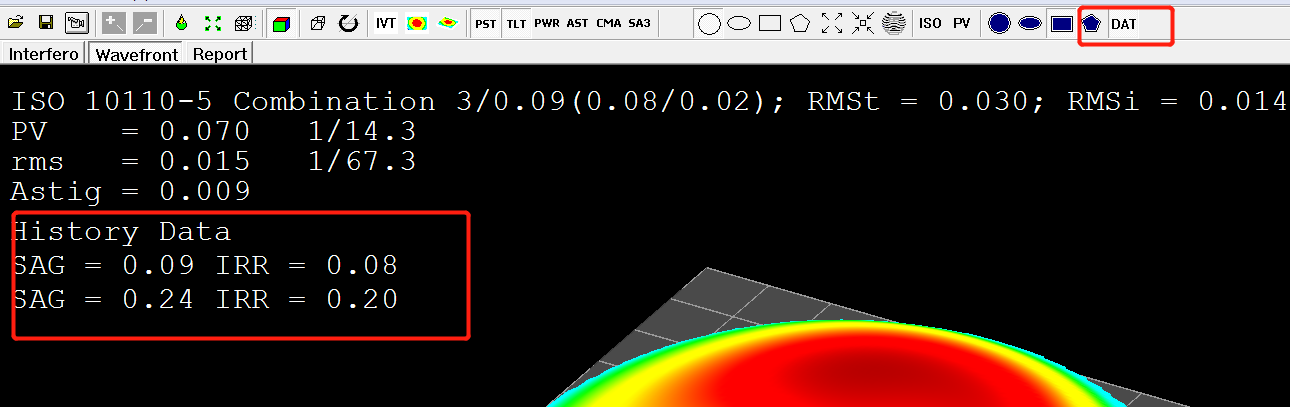
Task: Select the outline circle mask tool
Action: (x=709, y=24)
